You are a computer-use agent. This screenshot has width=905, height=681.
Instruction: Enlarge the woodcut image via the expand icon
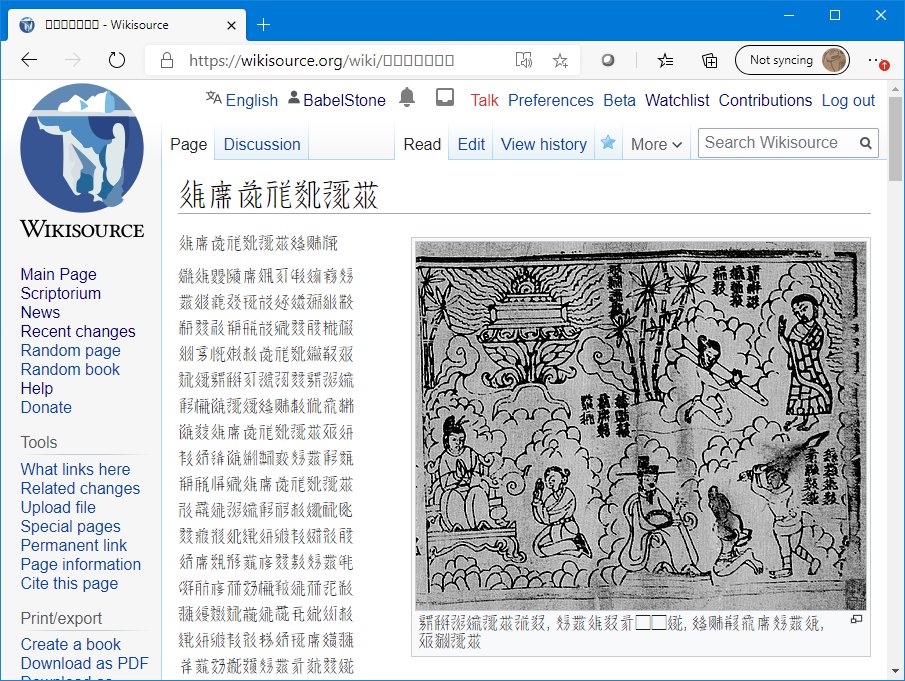(857, 619)
